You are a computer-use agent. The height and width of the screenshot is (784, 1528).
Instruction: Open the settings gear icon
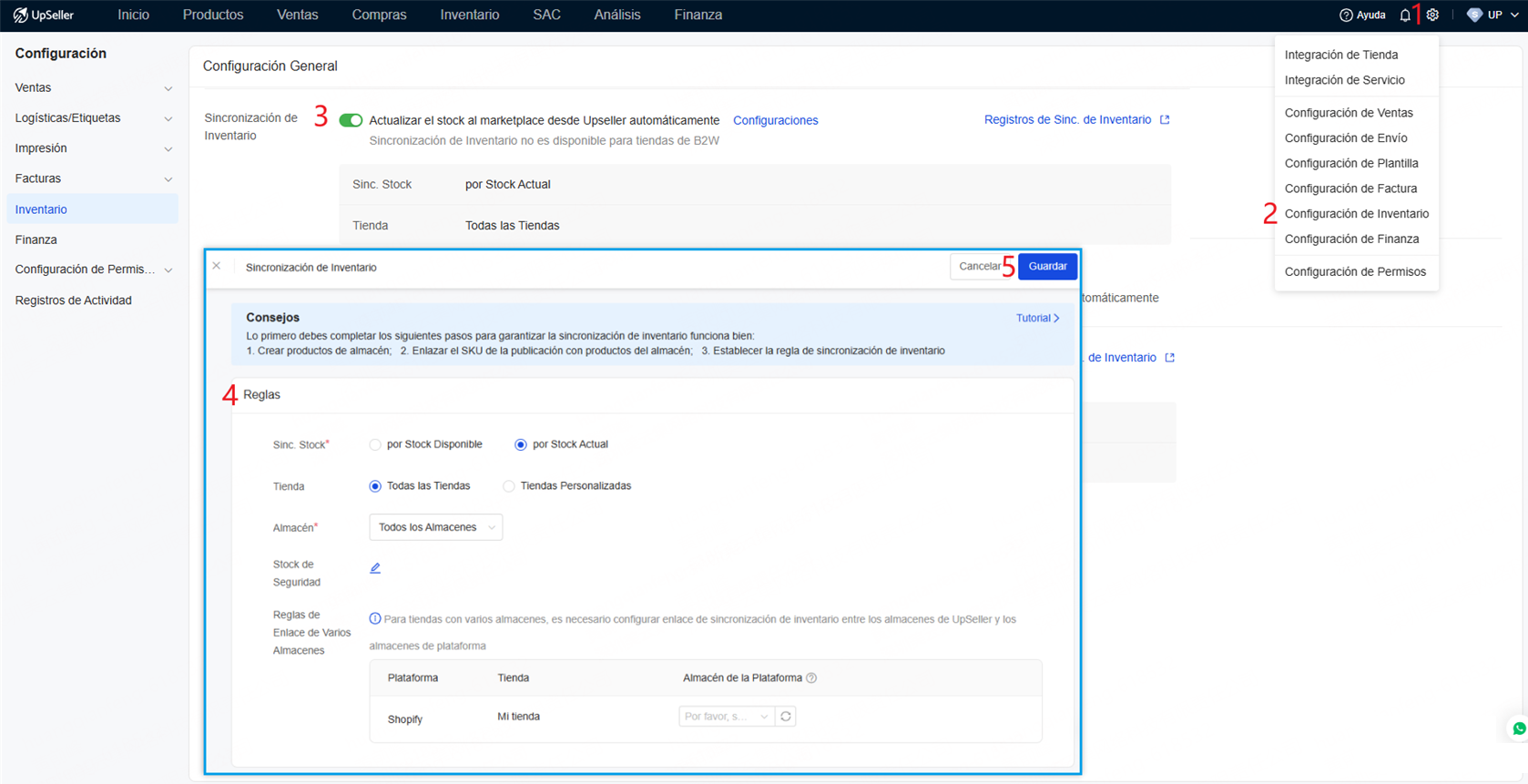pyautogui.click(x=1432, y=15)
